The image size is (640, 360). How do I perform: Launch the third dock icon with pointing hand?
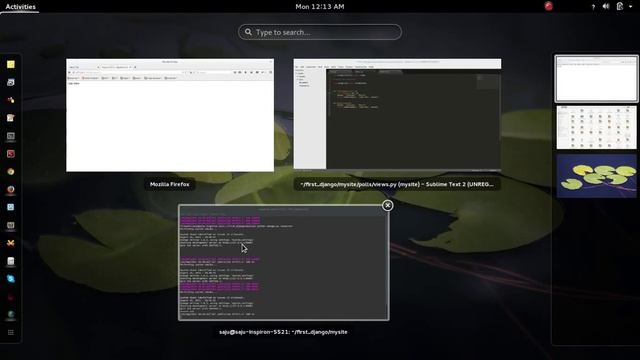tap(11, 100)
